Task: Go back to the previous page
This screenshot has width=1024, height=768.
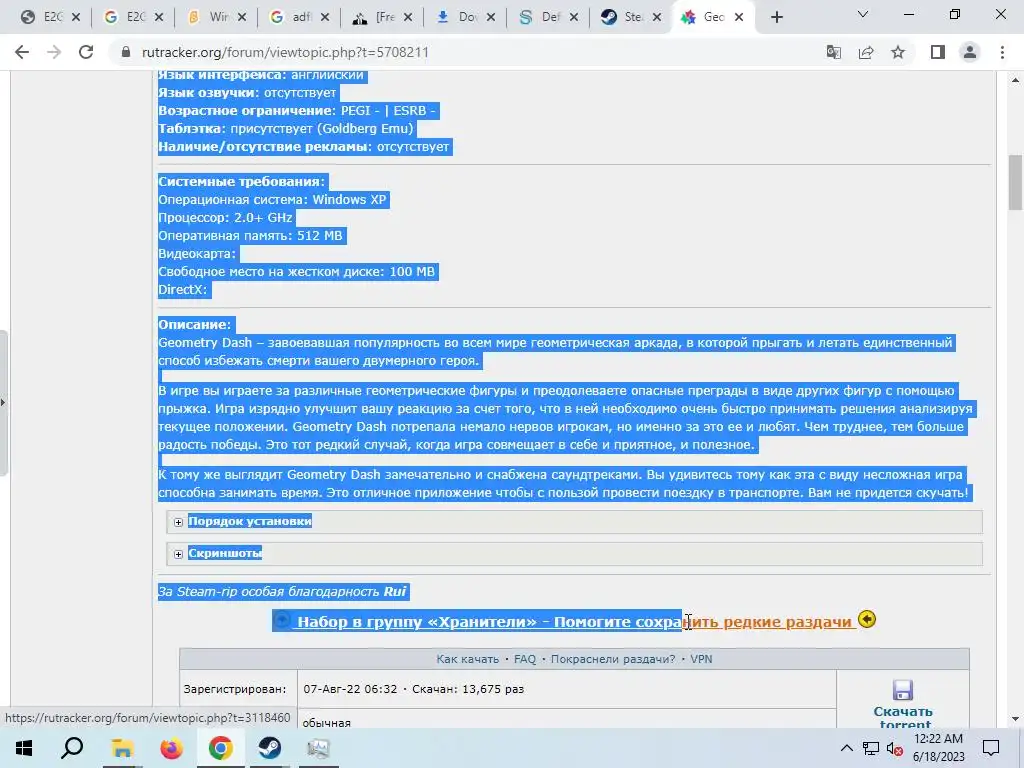Action: click(22, 52)
